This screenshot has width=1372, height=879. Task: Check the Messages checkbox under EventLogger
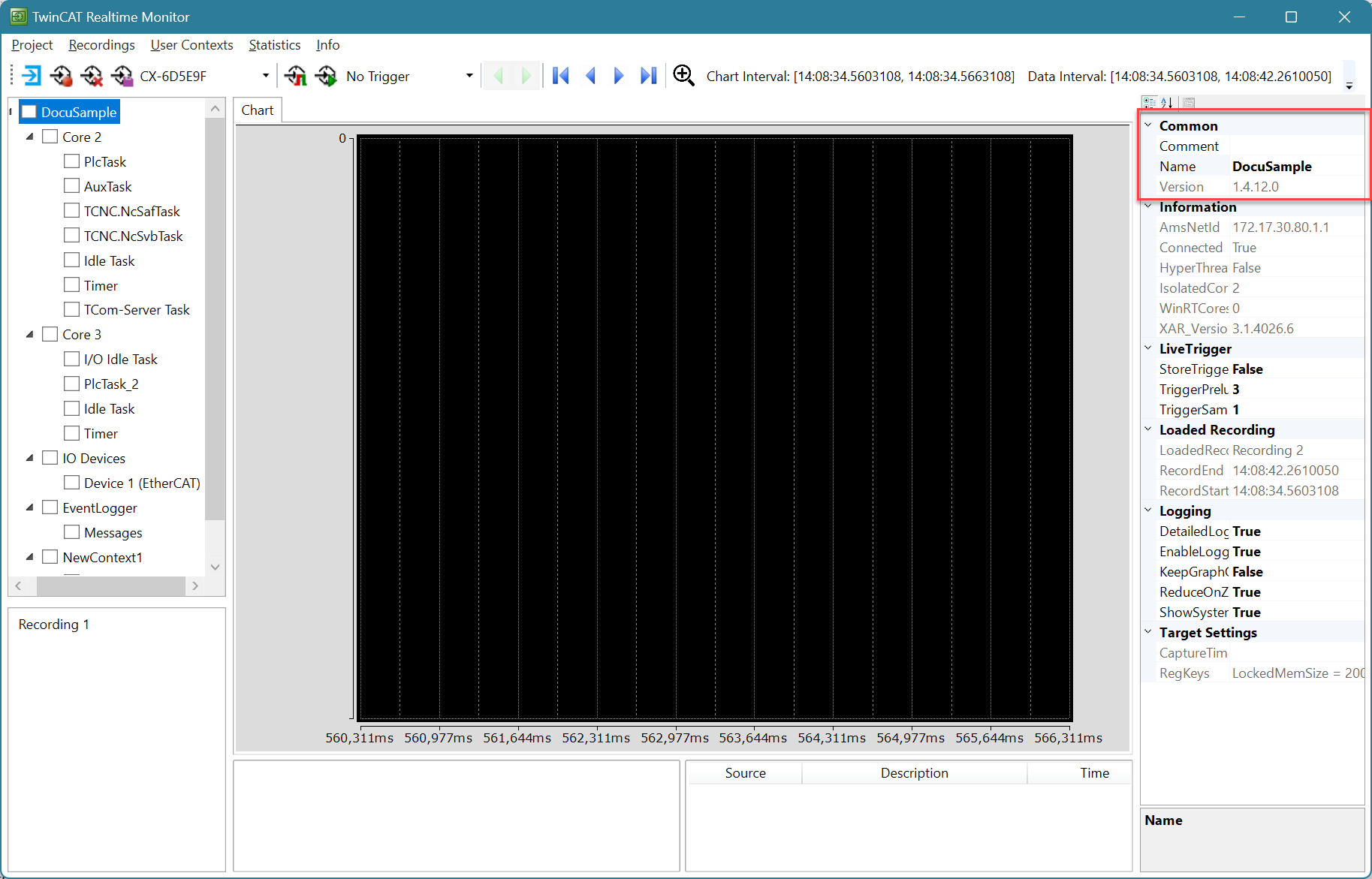[x=72, y=532]
